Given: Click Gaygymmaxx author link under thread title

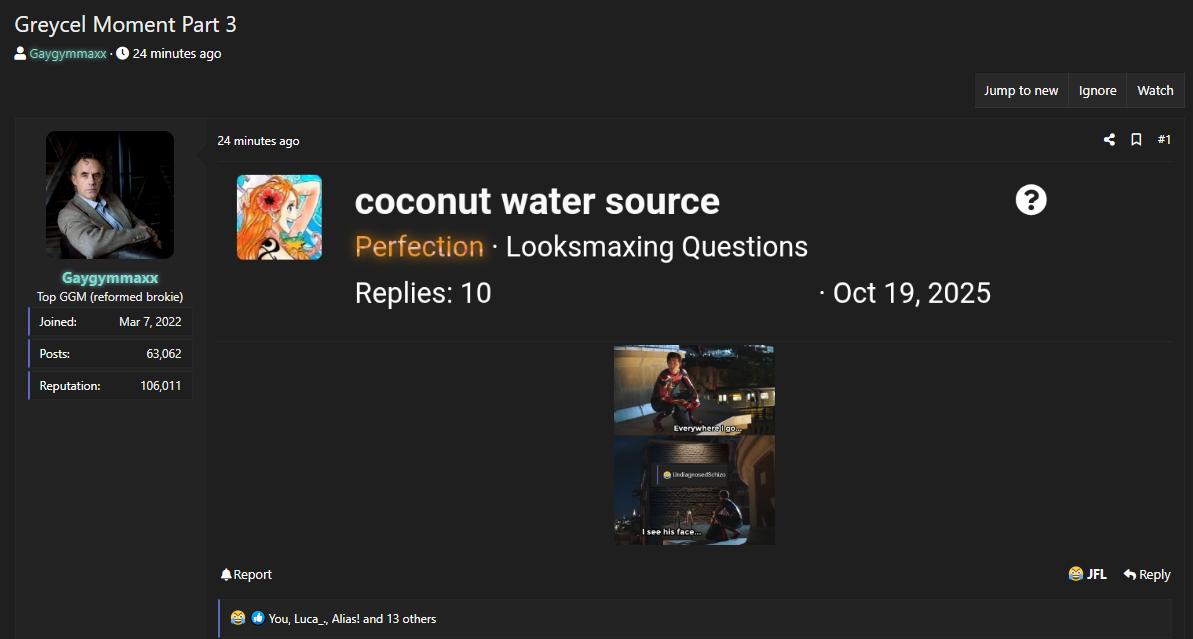Looking at the screenshot, I should [68, 54].
